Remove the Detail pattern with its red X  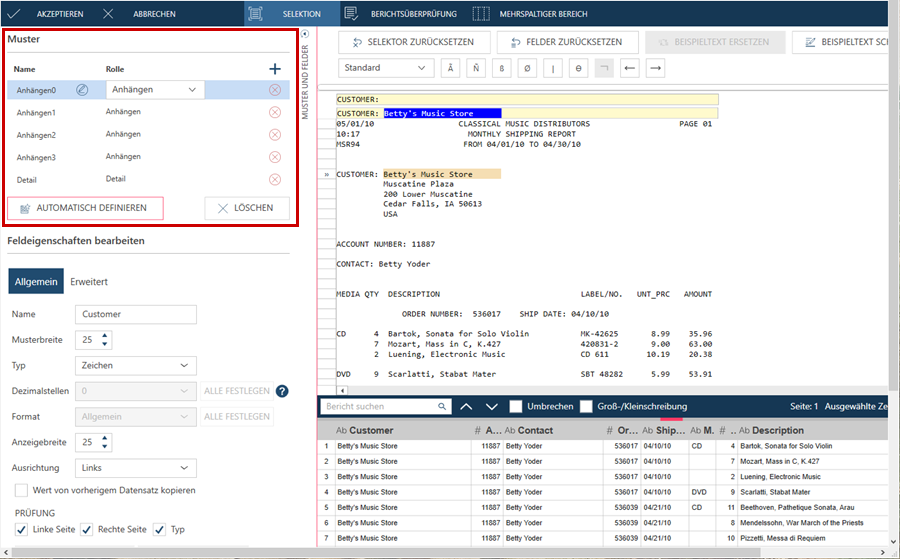pos(275,180)
